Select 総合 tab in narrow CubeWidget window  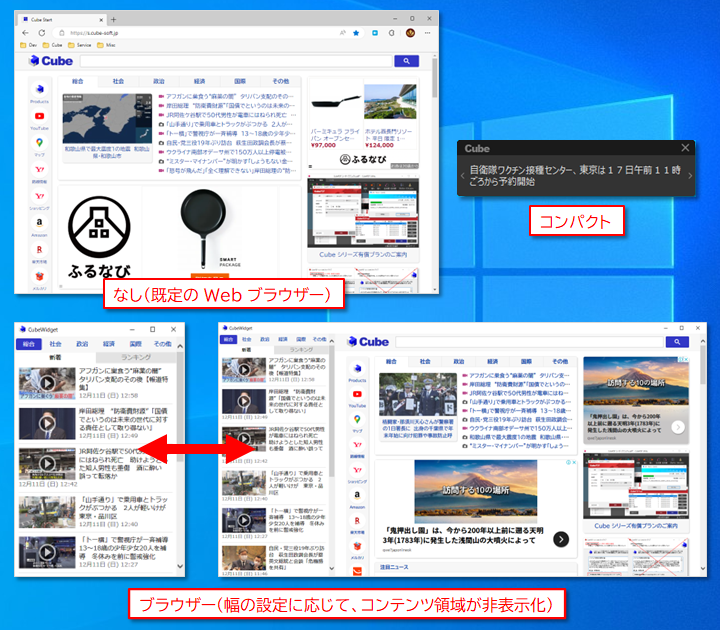(x=28, y=344)
